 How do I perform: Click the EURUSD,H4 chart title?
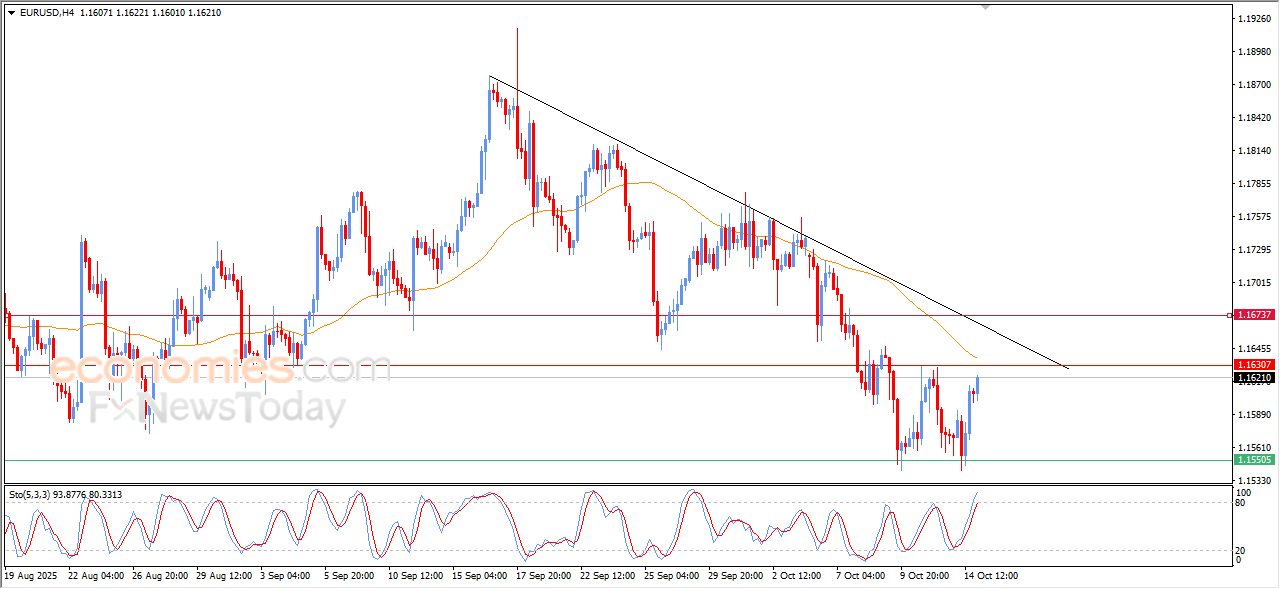click(47, 12)
